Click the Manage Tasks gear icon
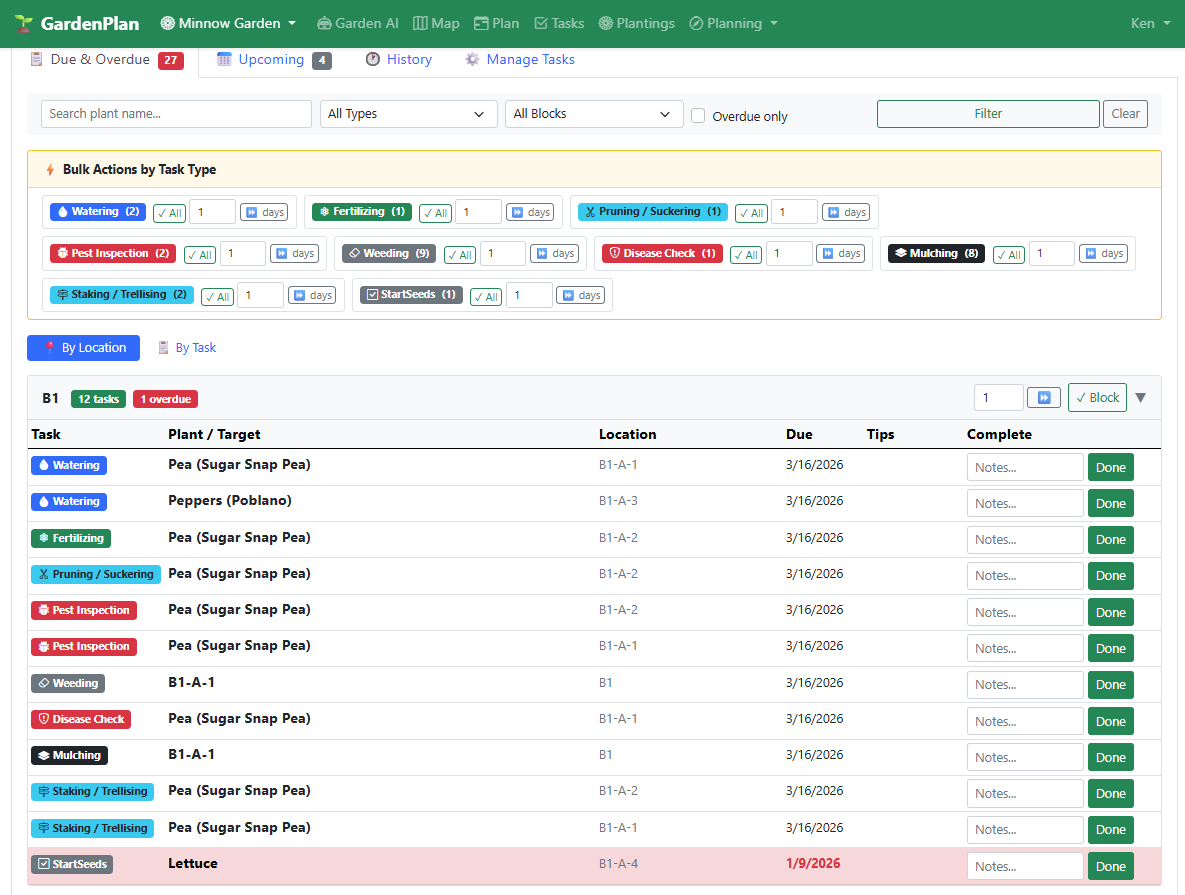Screen dimensions: 1185x895 471,59
